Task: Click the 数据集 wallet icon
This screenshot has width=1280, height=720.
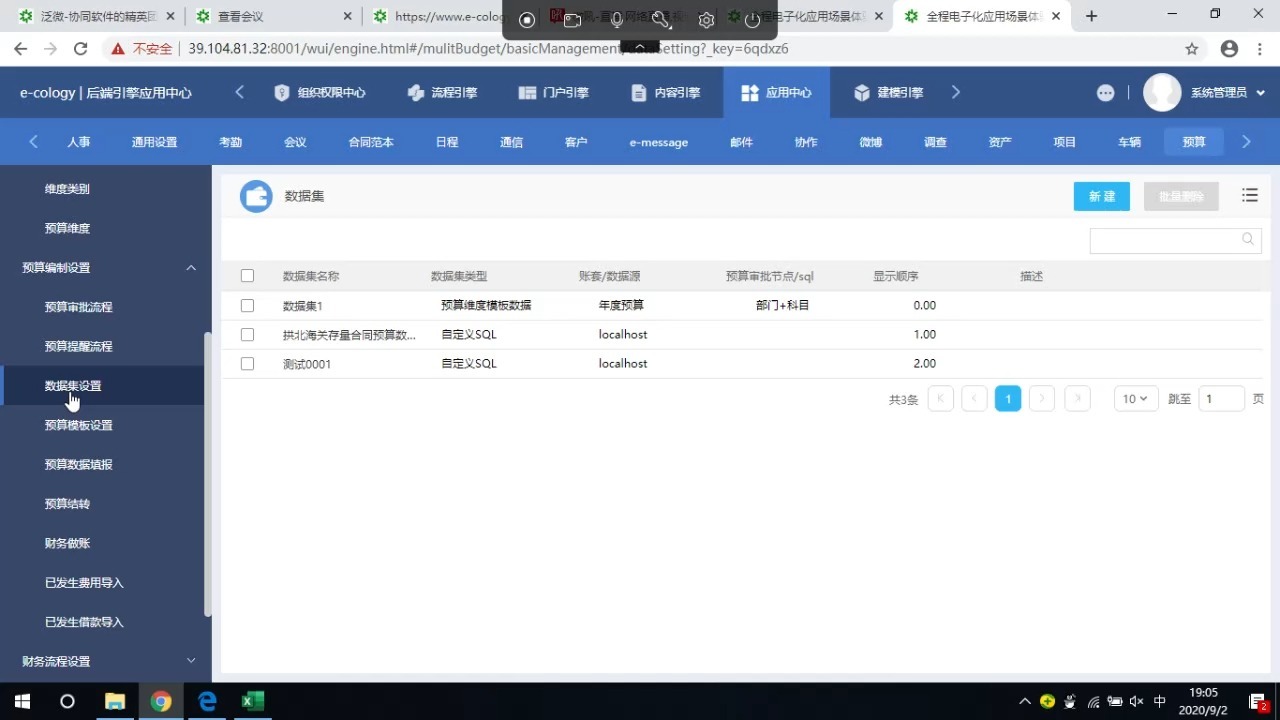Action: pyautogui.click(x=256, y=196)
